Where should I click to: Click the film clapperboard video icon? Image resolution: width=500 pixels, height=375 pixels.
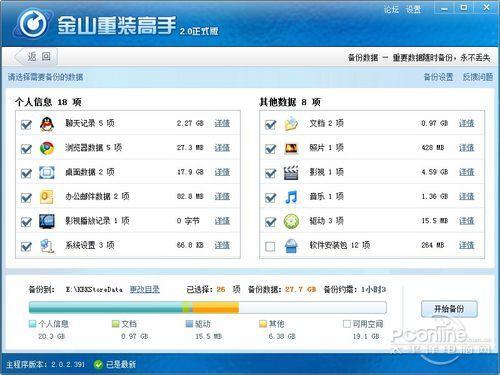pyautogui.click(x=291, y=172)
